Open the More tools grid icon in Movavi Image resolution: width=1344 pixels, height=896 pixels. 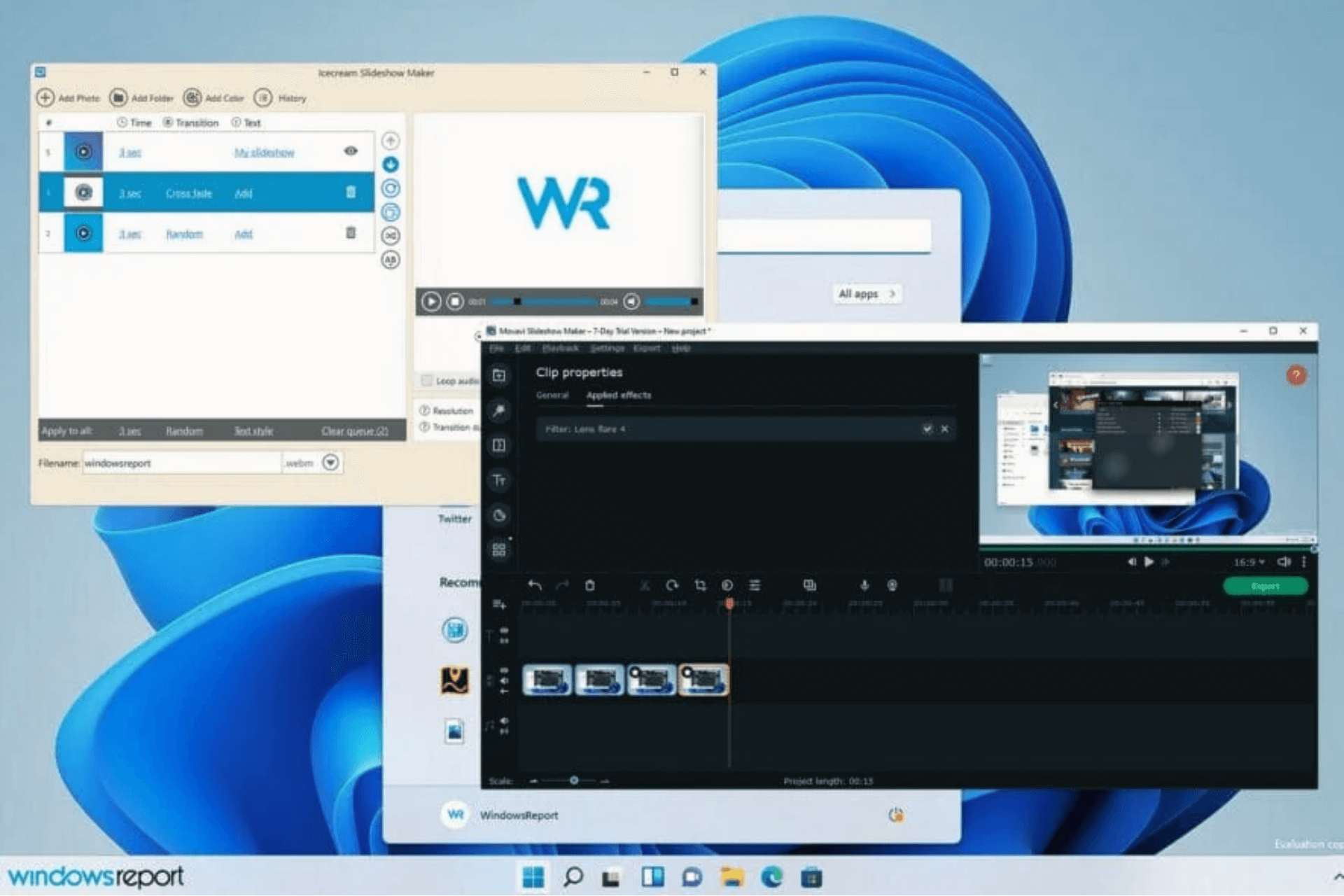[499, 550]
